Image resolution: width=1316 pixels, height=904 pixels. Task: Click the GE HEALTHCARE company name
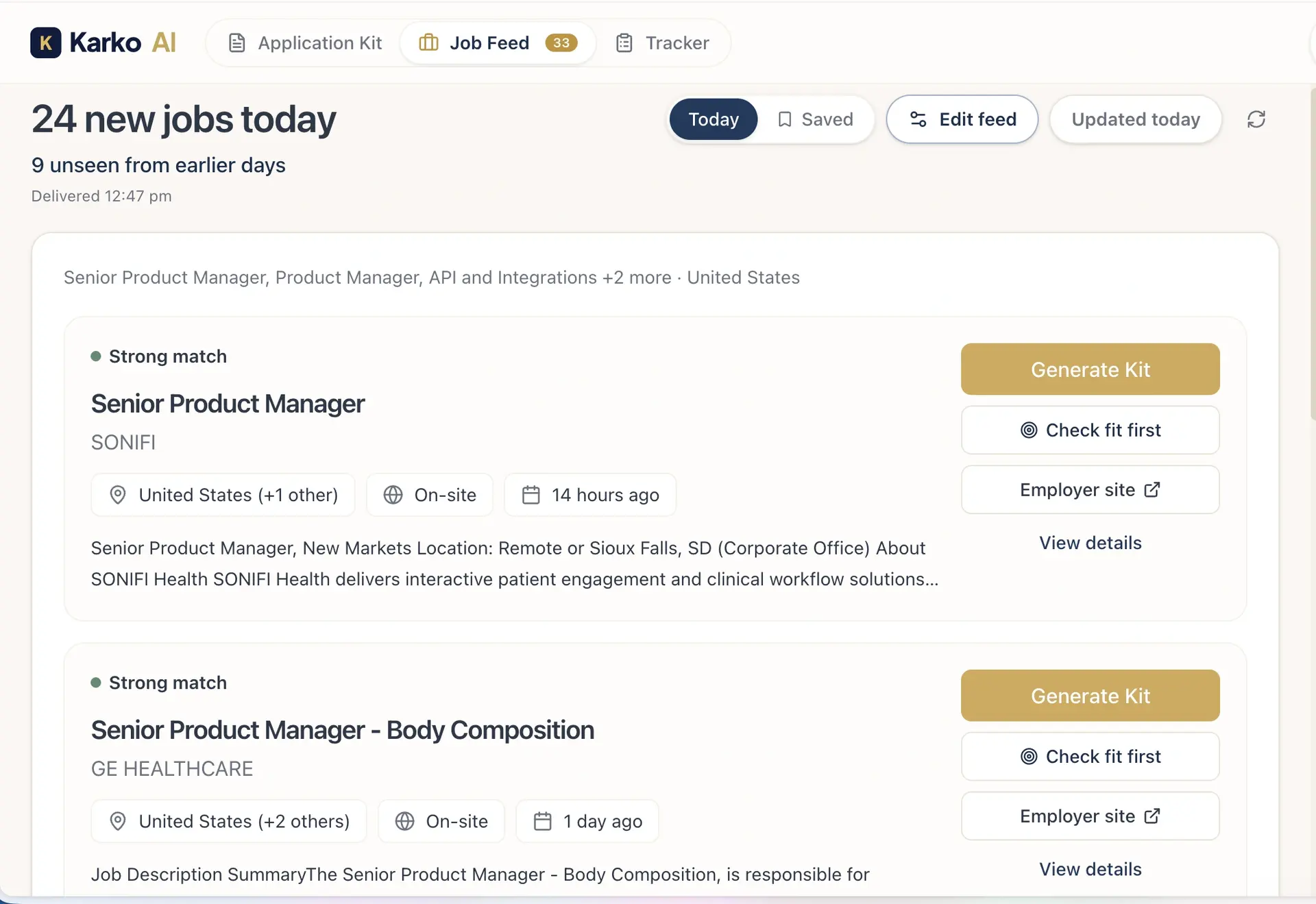pos(172,769)
